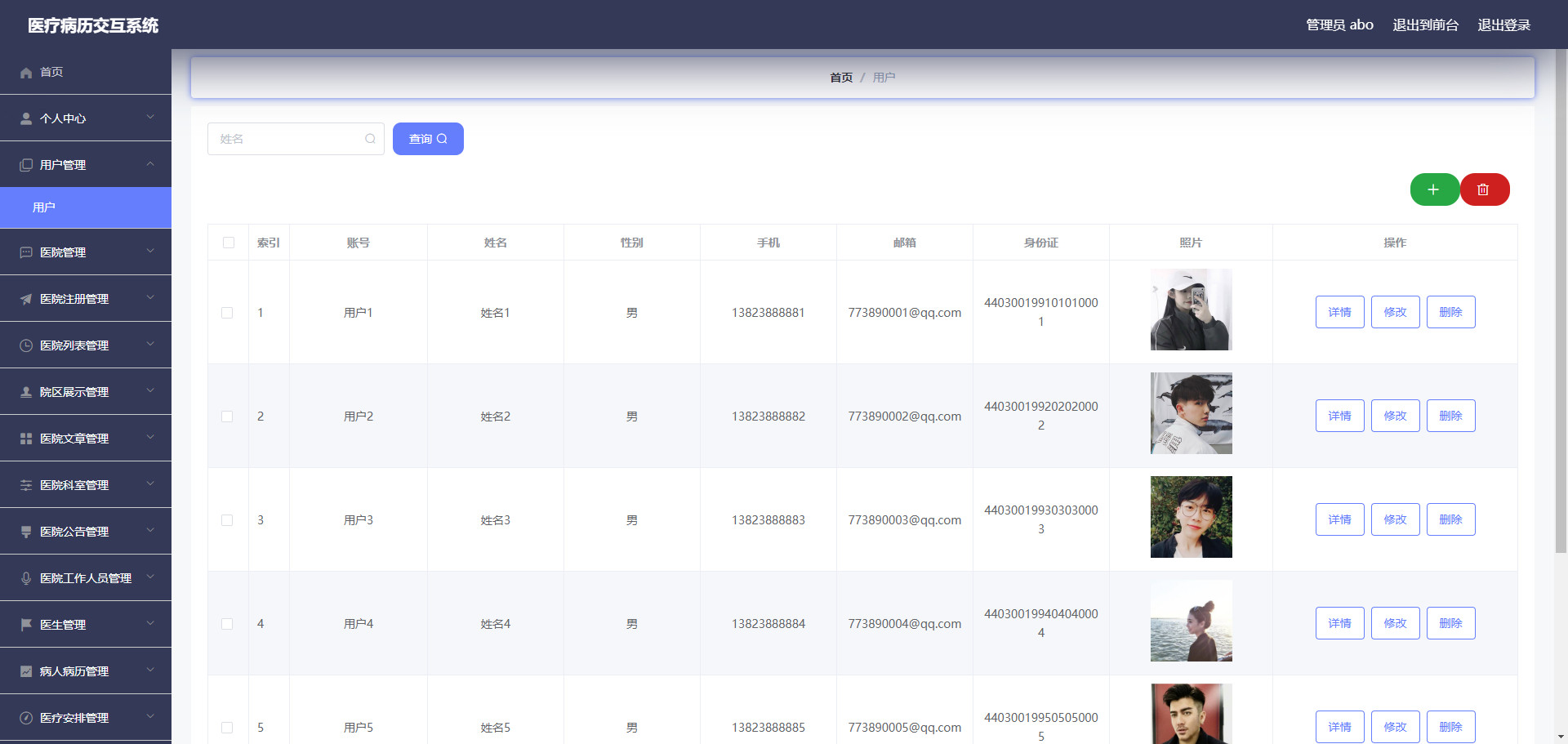Click the green plus add-user button
This screenshot has width=1568, height=744.
click(x=1434, y=189)
